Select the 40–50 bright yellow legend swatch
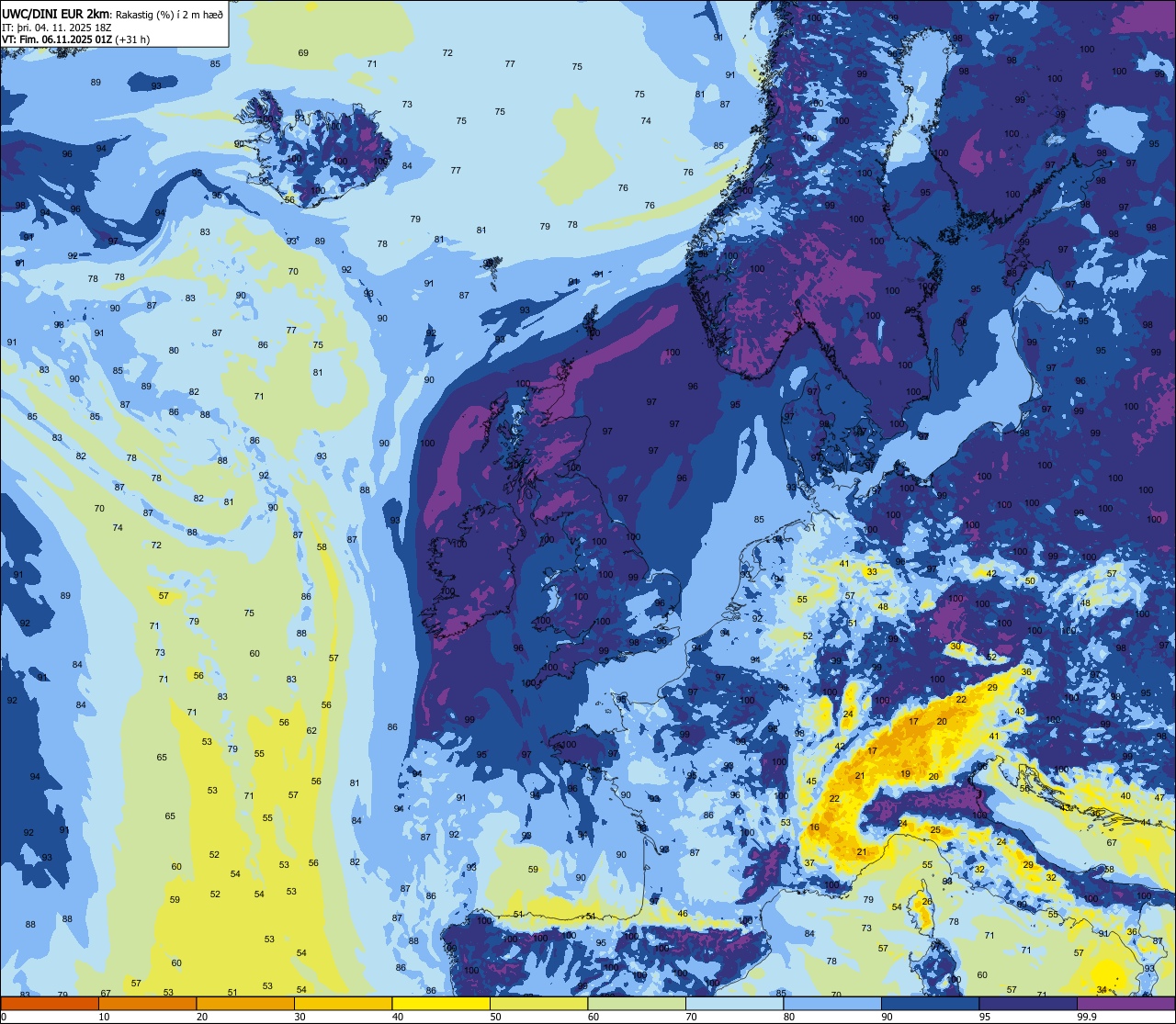Screen dimensions: 1176x1024 [x=441, y=1004]
